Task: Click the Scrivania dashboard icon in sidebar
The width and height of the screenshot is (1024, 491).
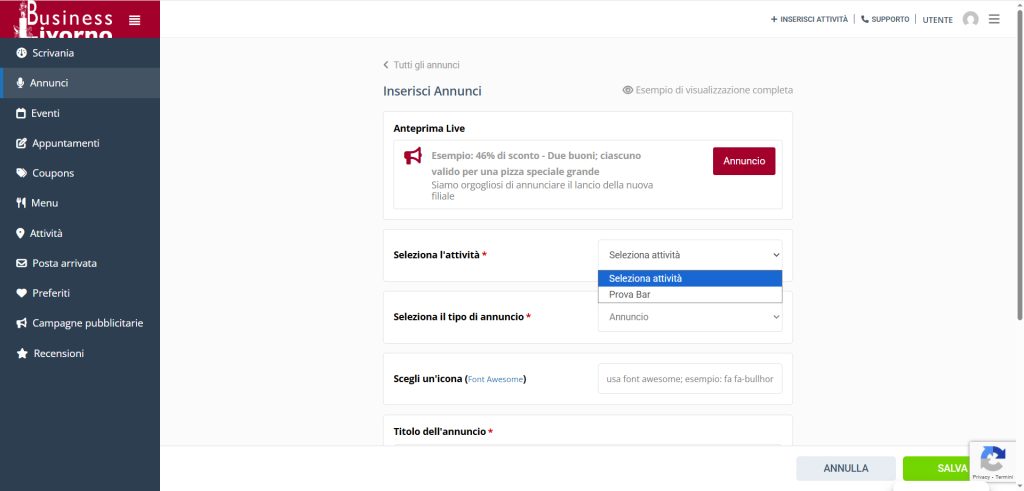Action: (22, 53)
